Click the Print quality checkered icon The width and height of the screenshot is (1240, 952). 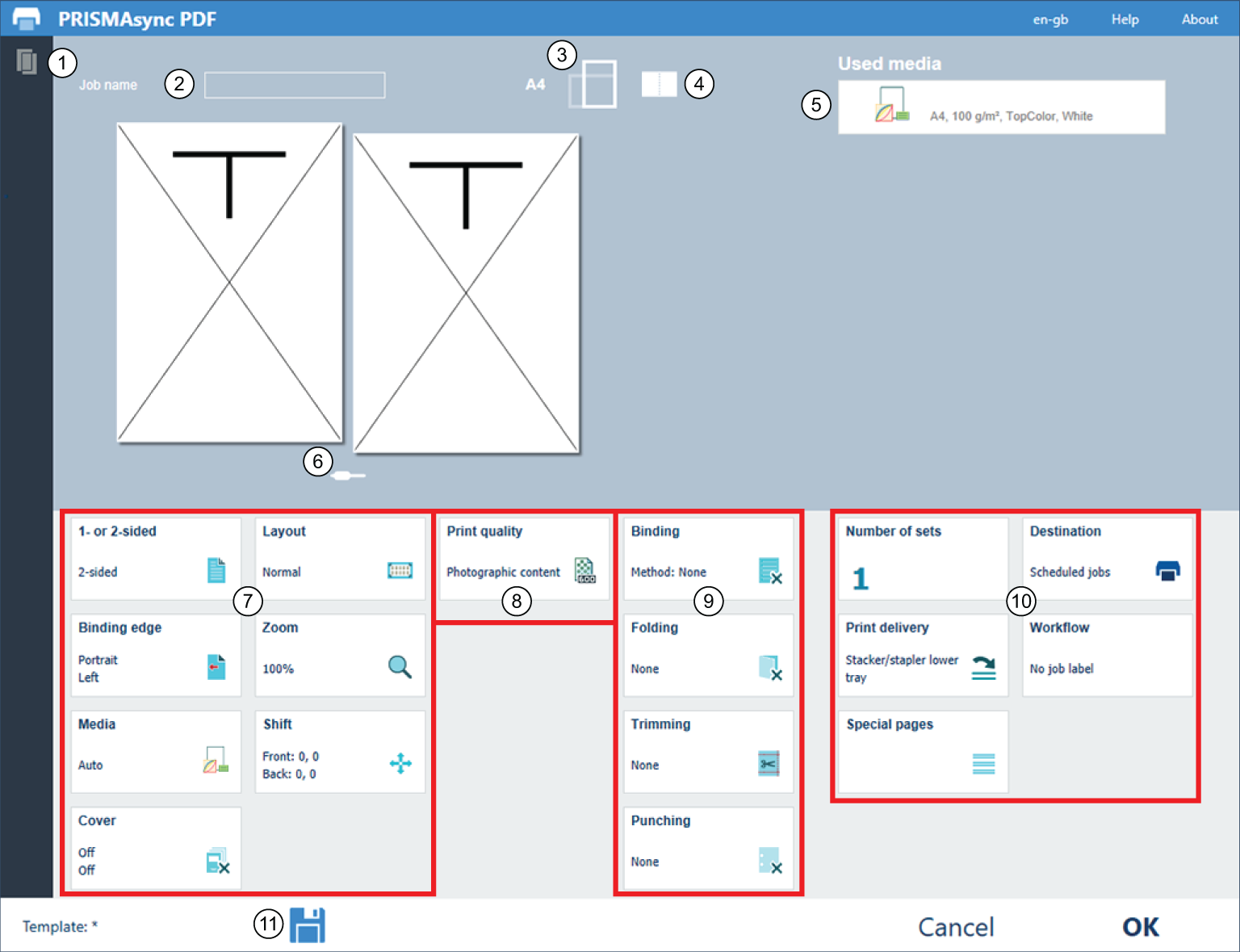[584, 570]
